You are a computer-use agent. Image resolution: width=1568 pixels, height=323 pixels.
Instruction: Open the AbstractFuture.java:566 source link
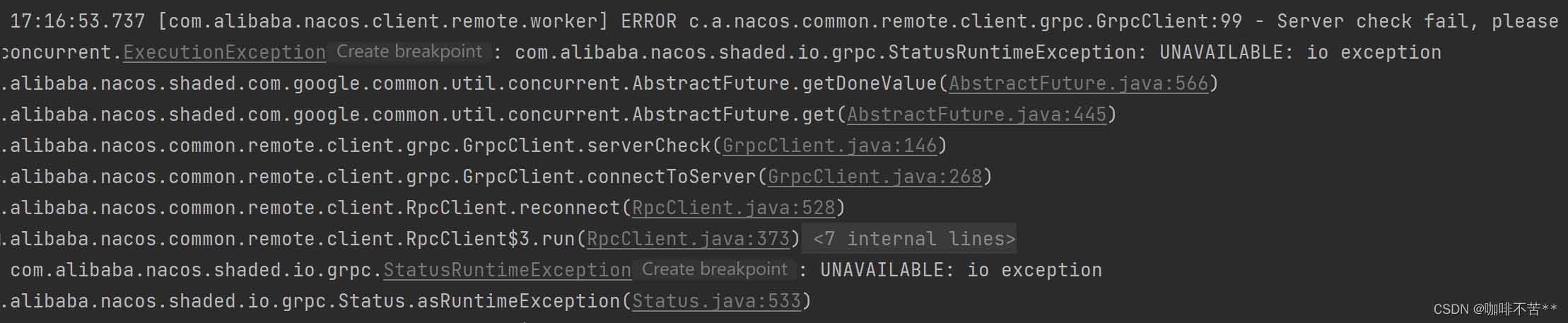(x=1078, y=83)
